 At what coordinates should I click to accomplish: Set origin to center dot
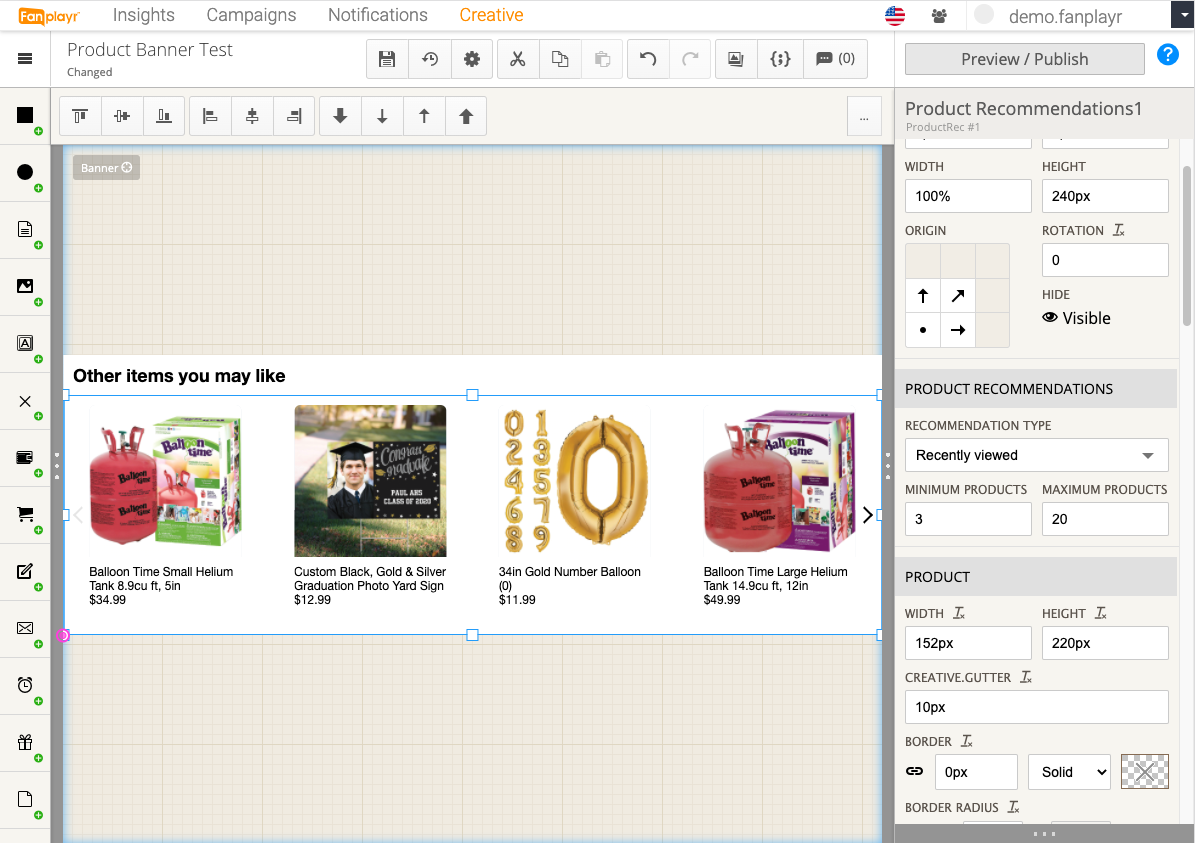tap(923, 330)
